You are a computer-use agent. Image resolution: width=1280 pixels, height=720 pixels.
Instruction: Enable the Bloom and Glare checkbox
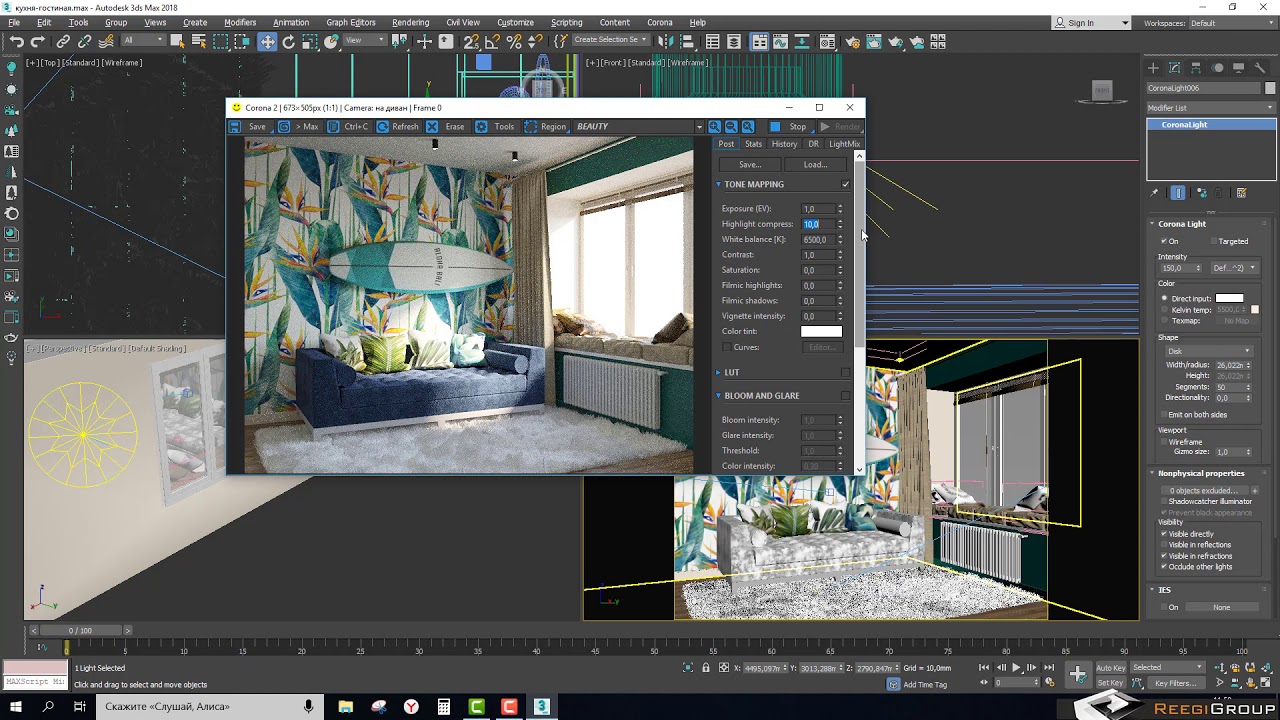pyautogui.click(x=846, y=396)
